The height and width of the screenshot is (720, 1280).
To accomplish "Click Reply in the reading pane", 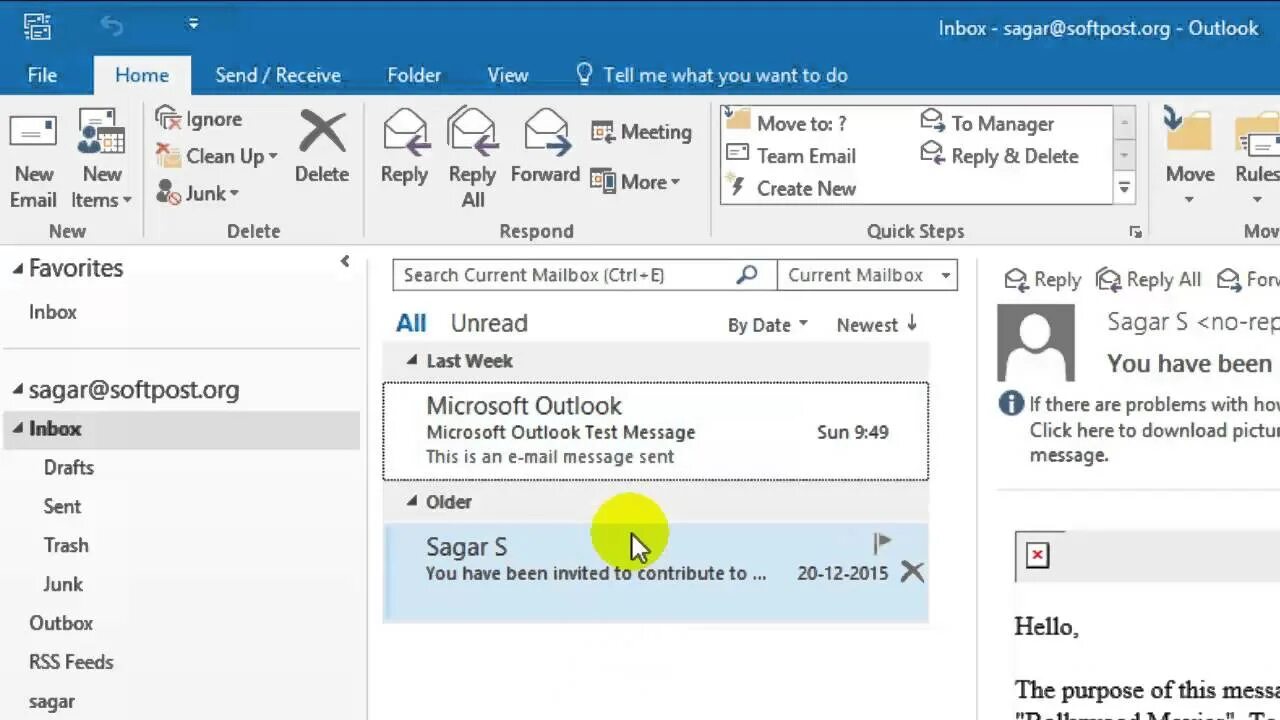I will [x=1042, y=279].
